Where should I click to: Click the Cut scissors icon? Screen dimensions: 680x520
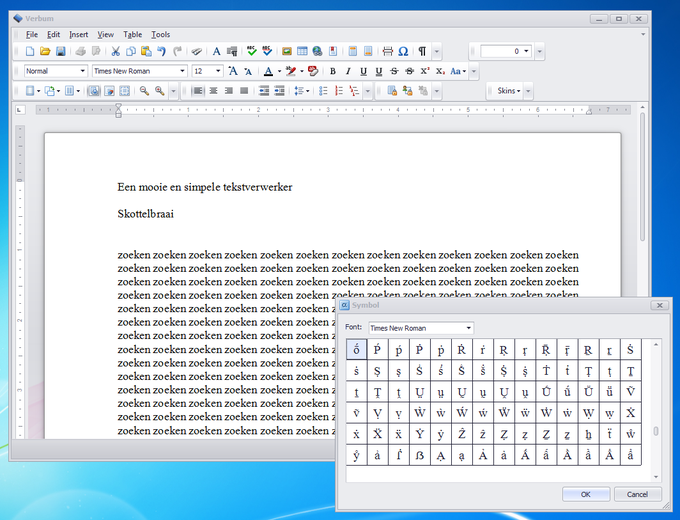click(x=115, y=51)
